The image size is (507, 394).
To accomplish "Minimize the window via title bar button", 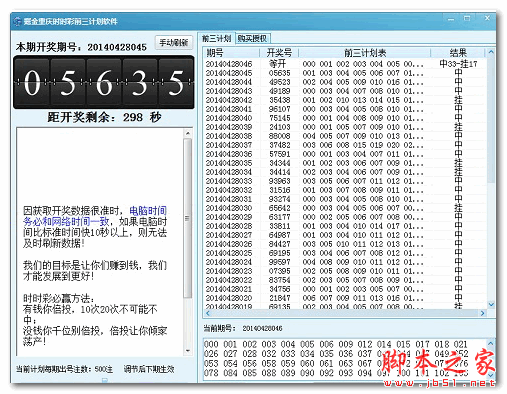I will (x=451, y=19).
